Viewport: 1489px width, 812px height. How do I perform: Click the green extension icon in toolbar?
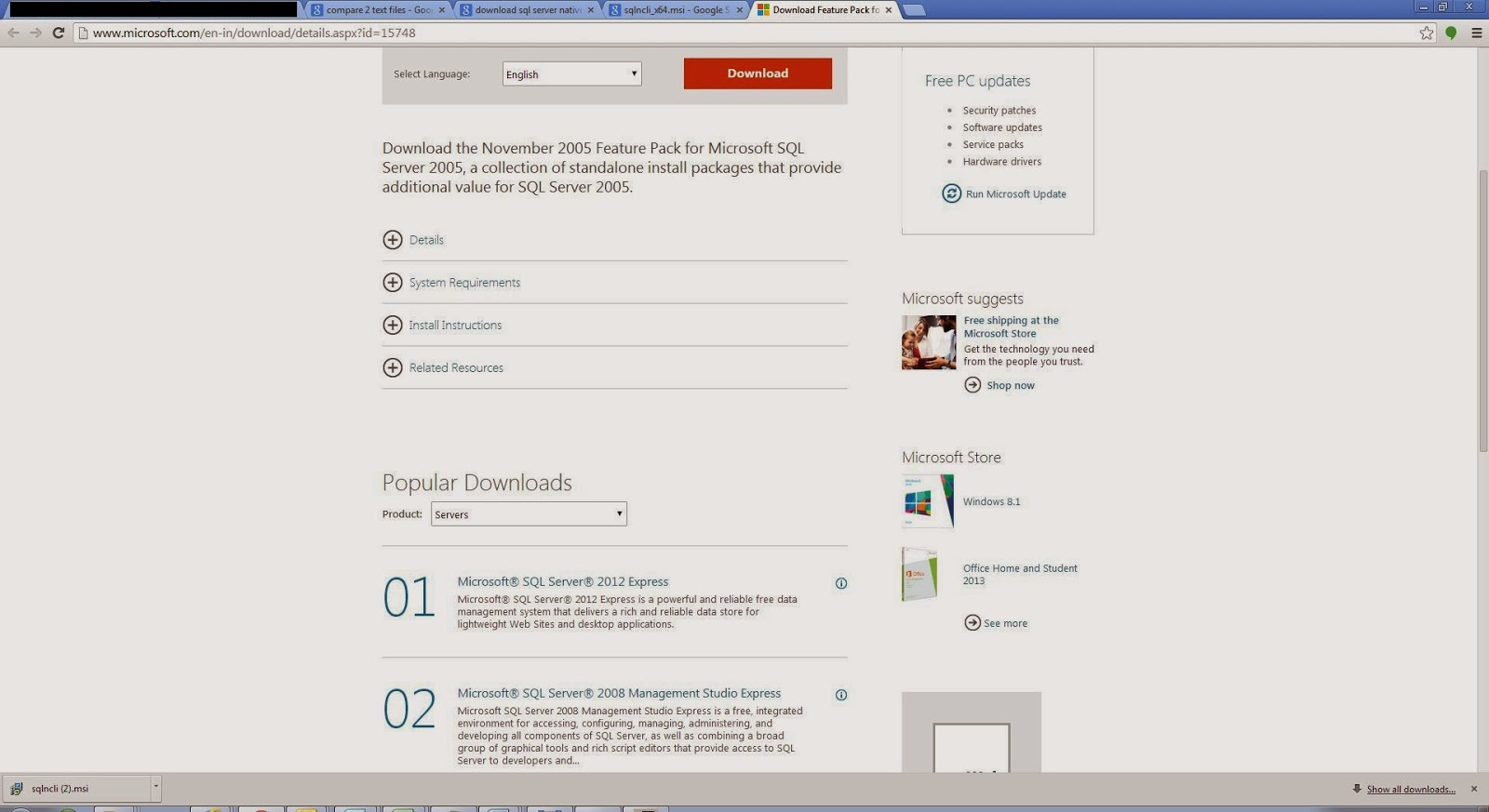tap(1451, 33)
